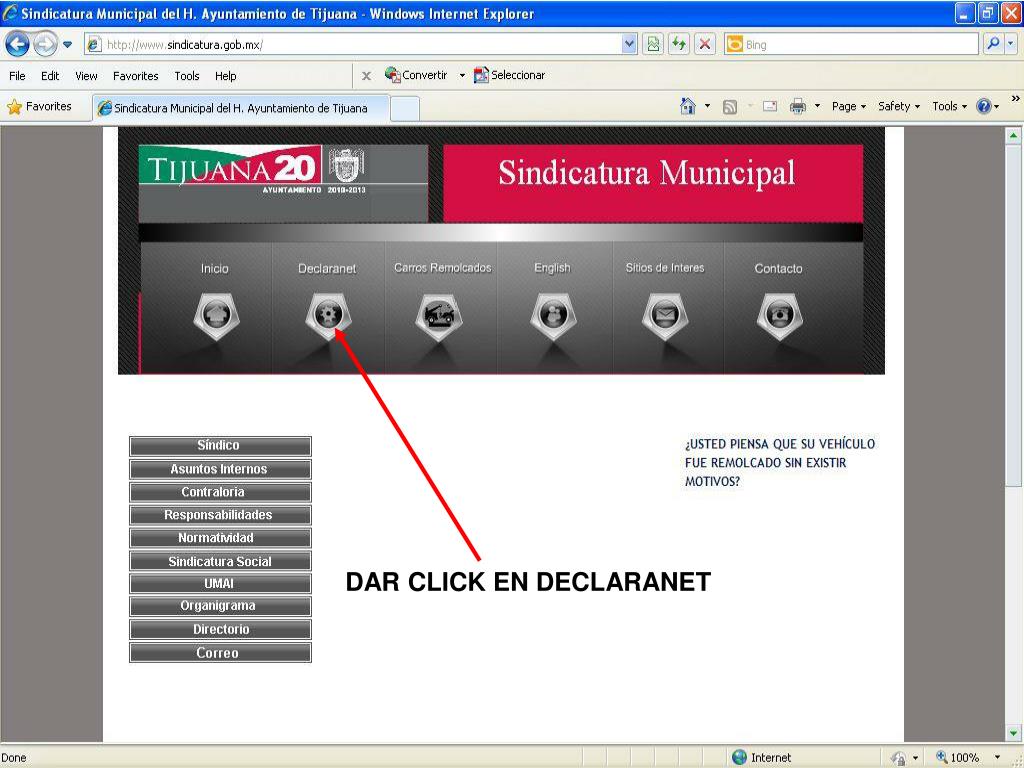Click the Directorio button
Viewport: 1024px width, 768px height.
(x=220, y=630)
